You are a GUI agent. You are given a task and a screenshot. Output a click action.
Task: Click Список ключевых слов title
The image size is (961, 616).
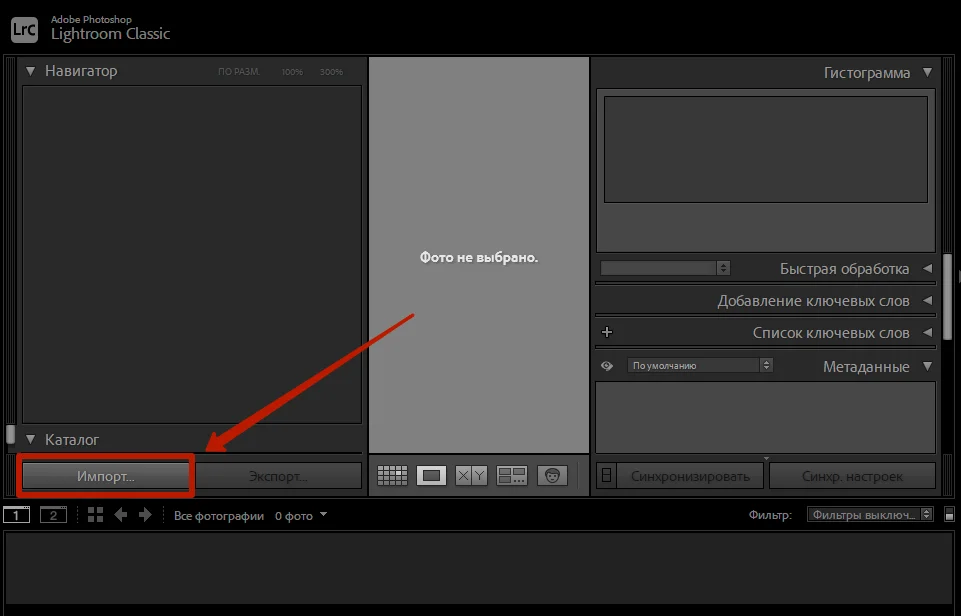[831, 333]
